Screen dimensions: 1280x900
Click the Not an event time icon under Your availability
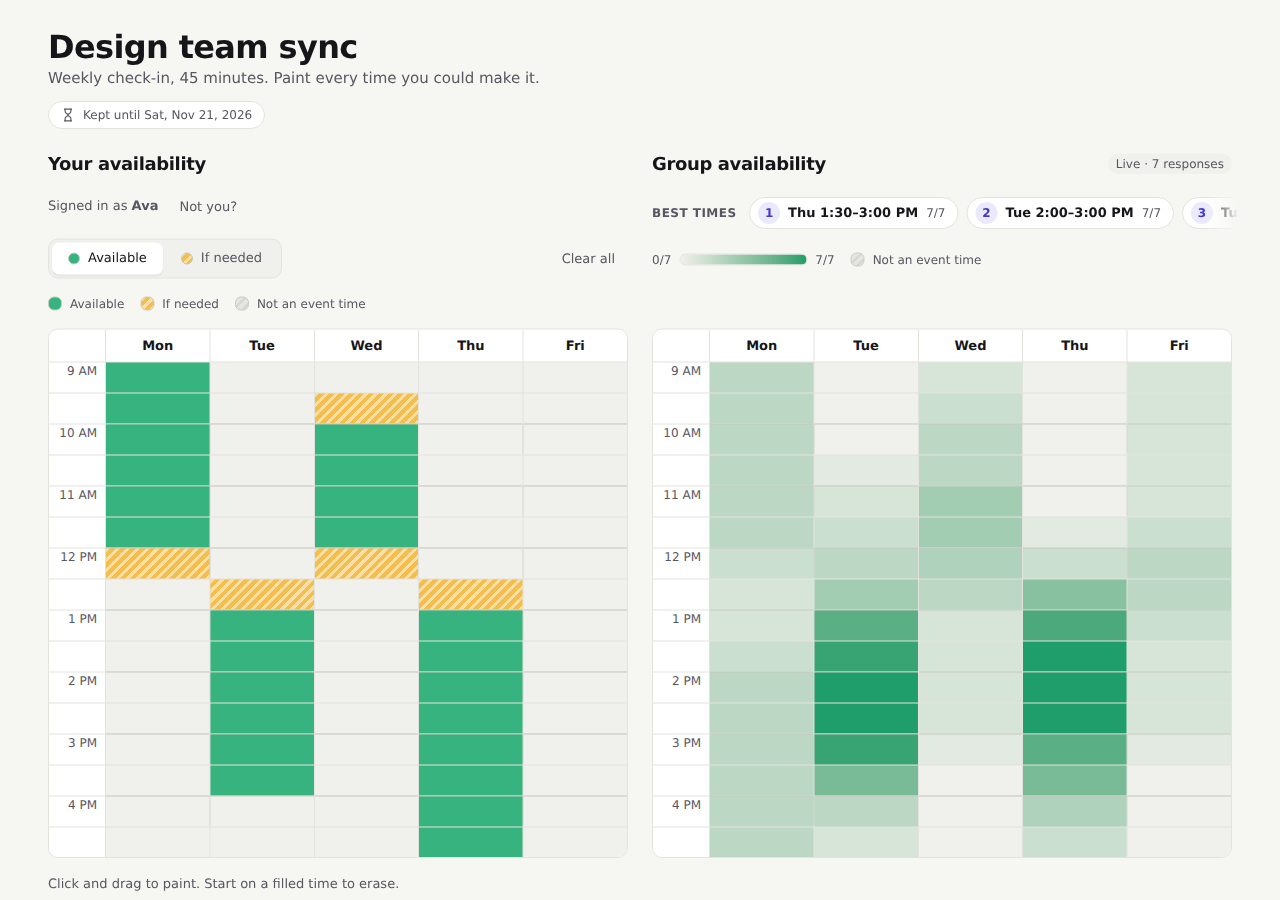(242, 304)
